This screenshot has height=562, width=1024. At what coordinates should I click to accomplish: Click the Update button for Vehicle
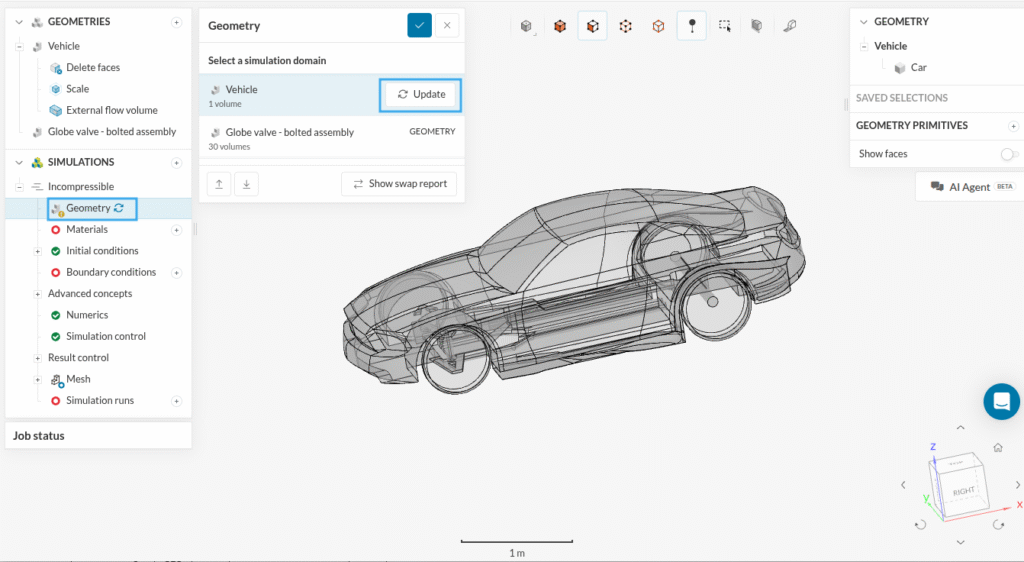pyautogui.click(x=421, y=94)
